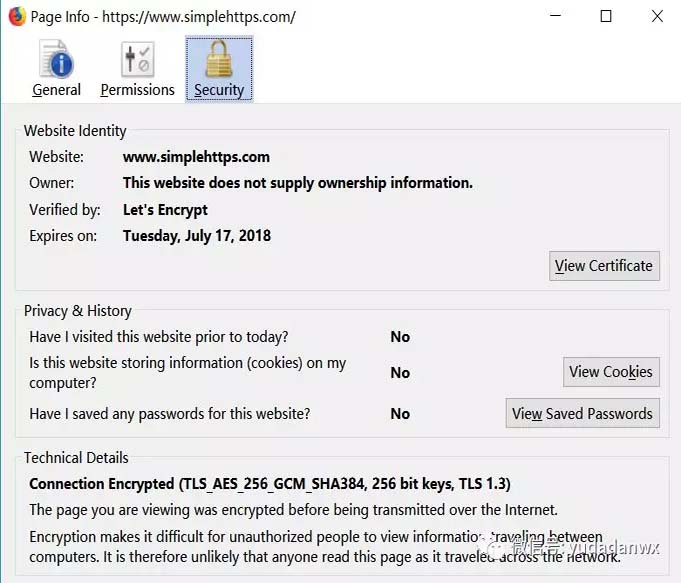The width and height of the screenshot is (681, 583).
Task: Click the "Website:" label
Action: (x=56, y=157)
